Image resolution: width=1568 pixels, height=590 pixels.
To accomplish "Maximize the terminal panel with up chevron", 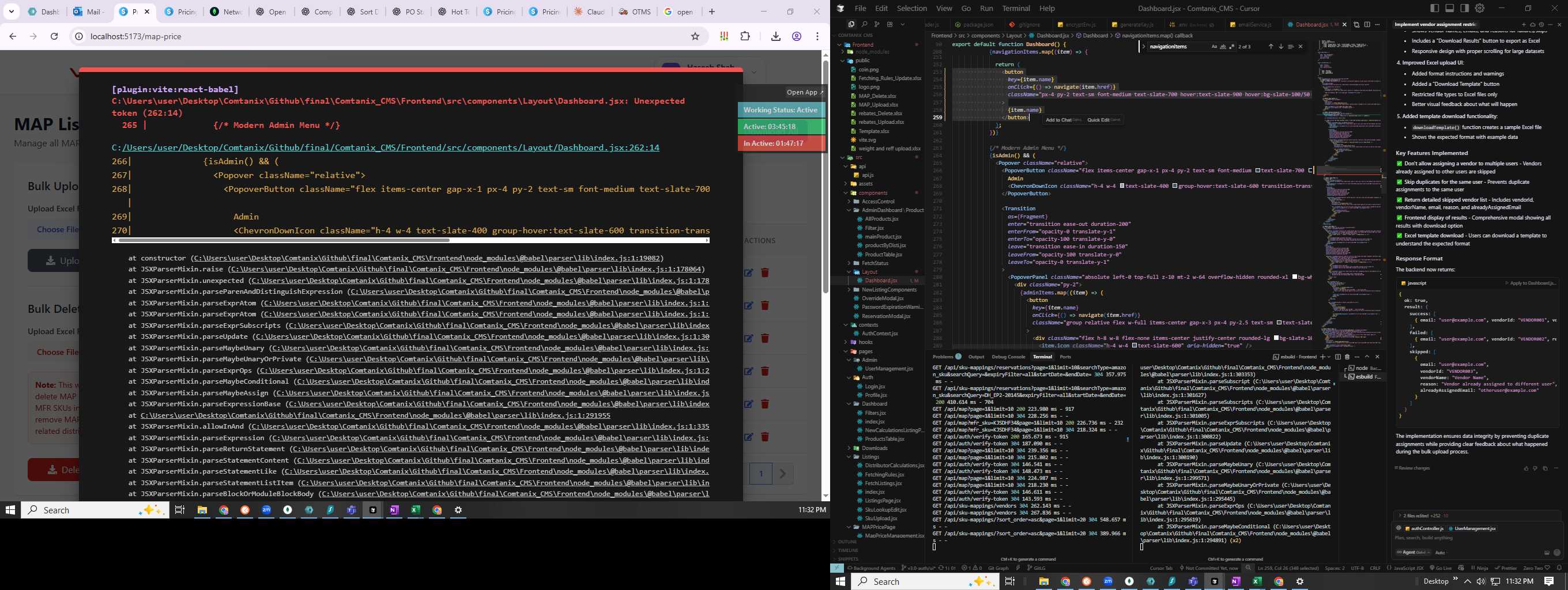I will [x=1367, y=357].
